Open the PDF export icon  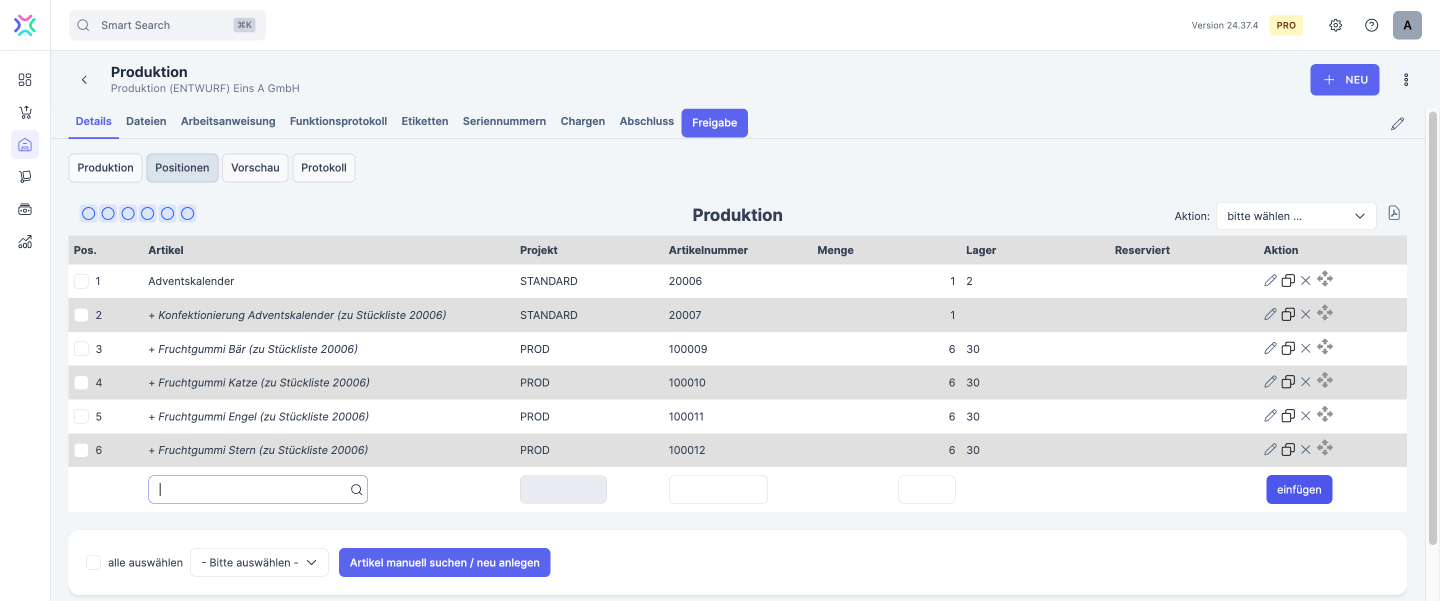1394,214
